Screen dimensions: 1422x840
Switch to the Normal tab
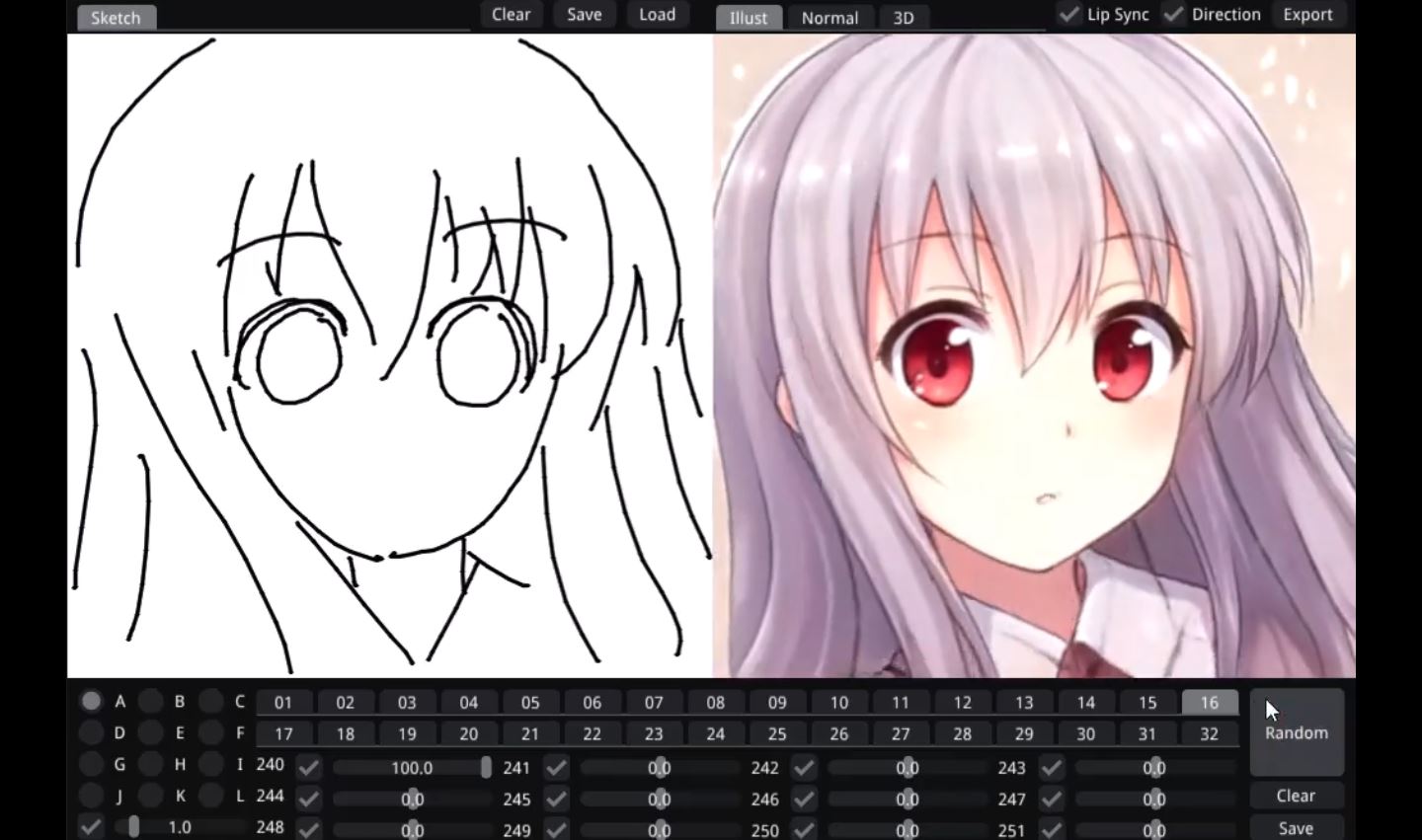(829, 17)
